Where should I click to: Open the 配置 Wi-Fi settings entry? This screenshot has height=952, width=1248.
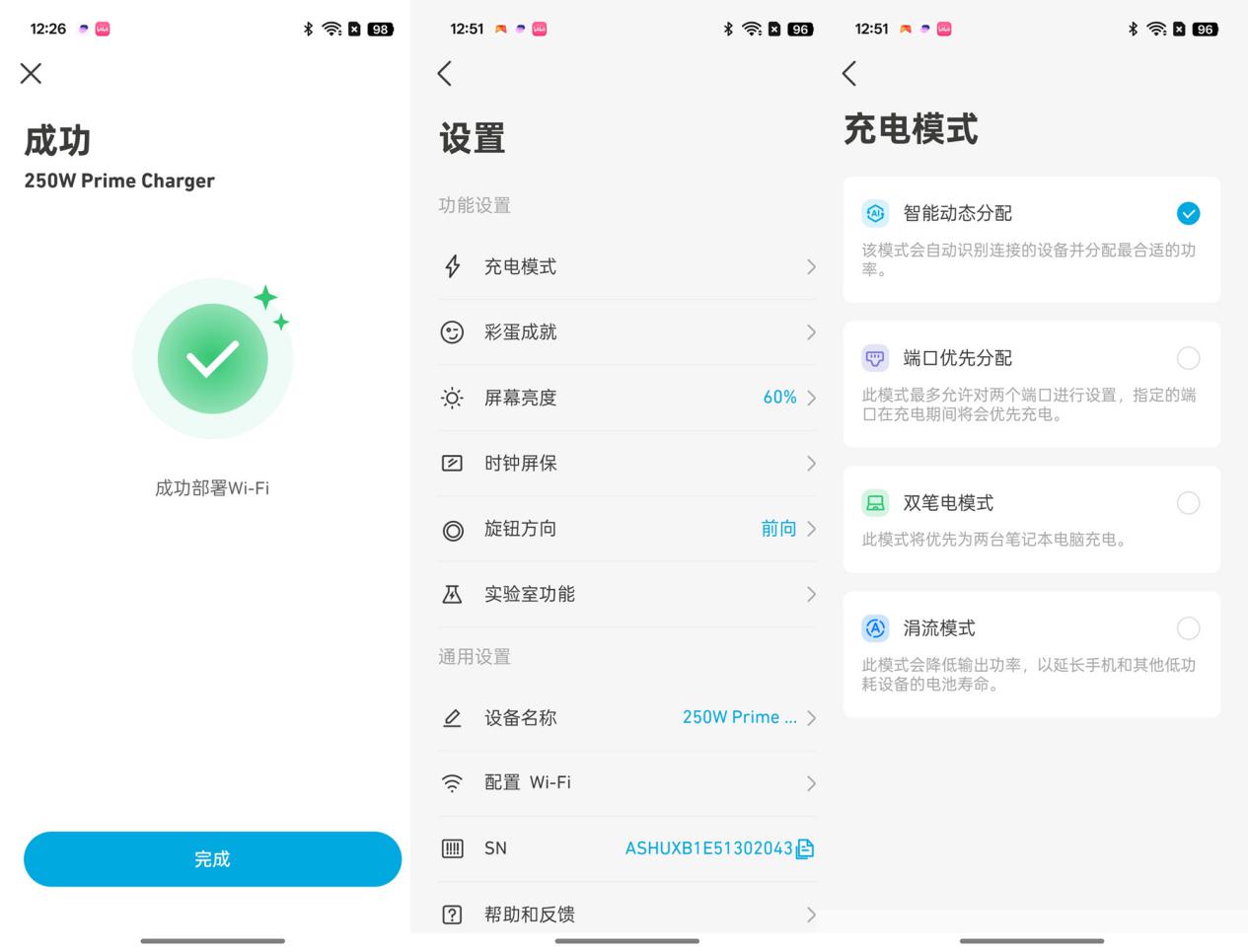tap(627, 783)
